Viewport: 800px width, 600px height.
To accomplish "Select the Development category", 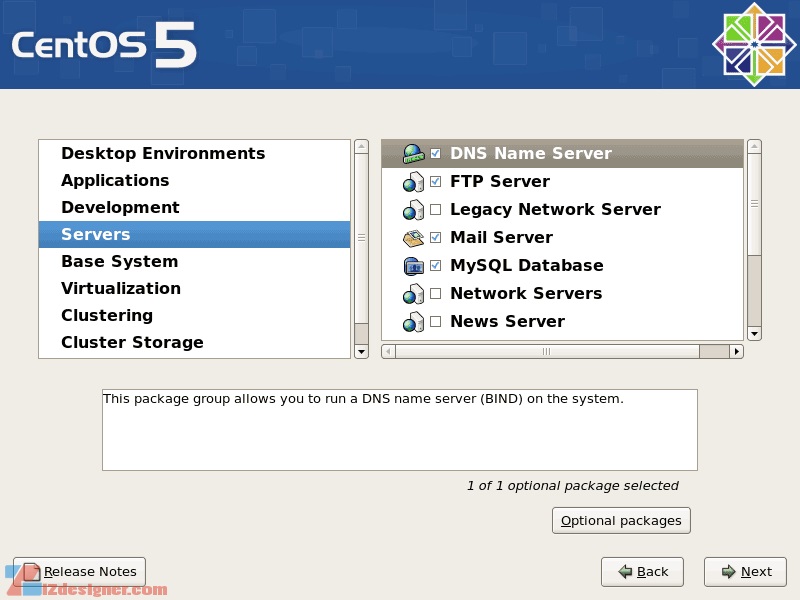I will coord(194,208).
